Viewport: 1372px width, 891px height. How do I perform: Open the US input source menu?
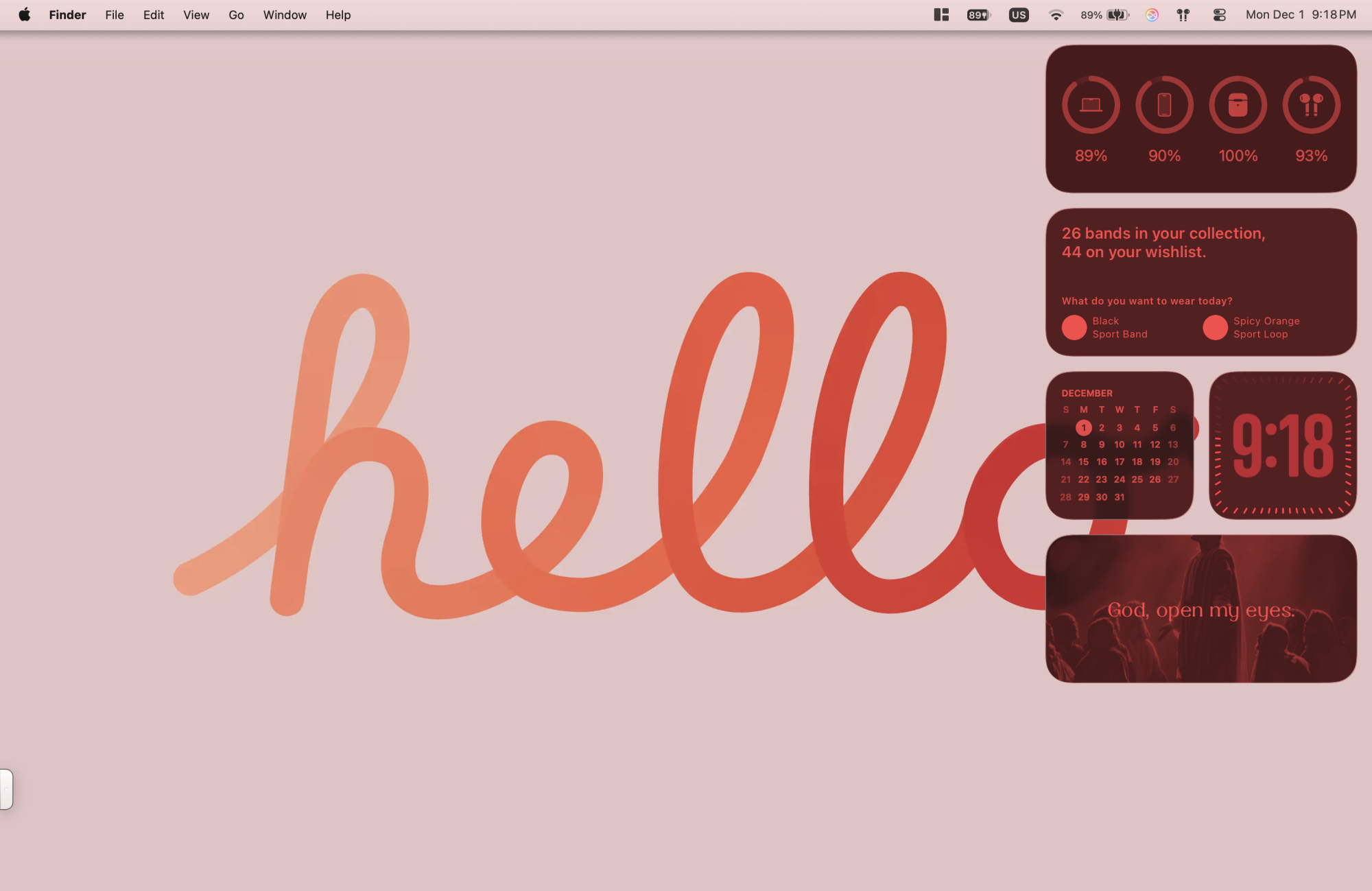1019,14
